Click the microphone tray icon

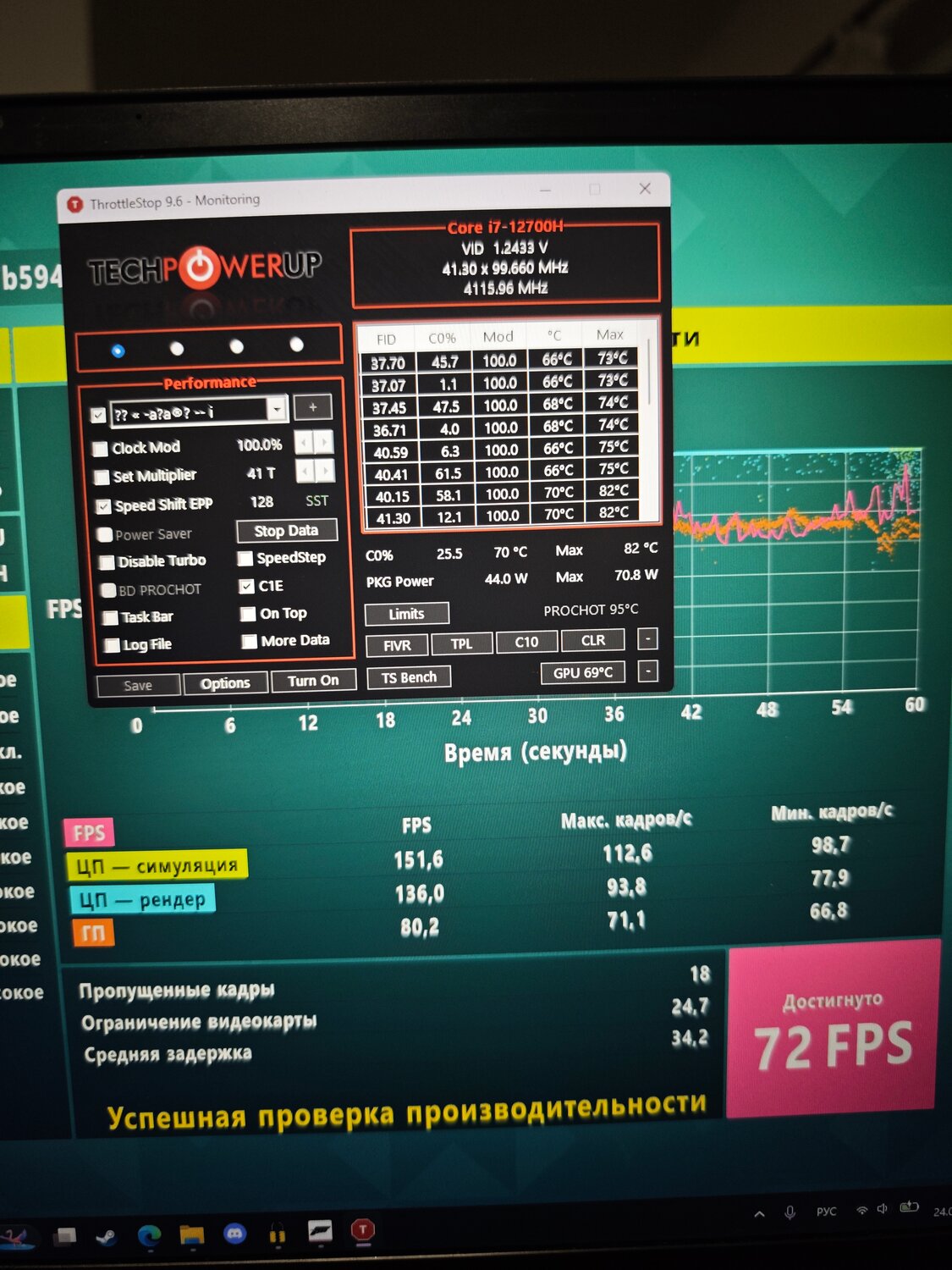coord(790,1212)
